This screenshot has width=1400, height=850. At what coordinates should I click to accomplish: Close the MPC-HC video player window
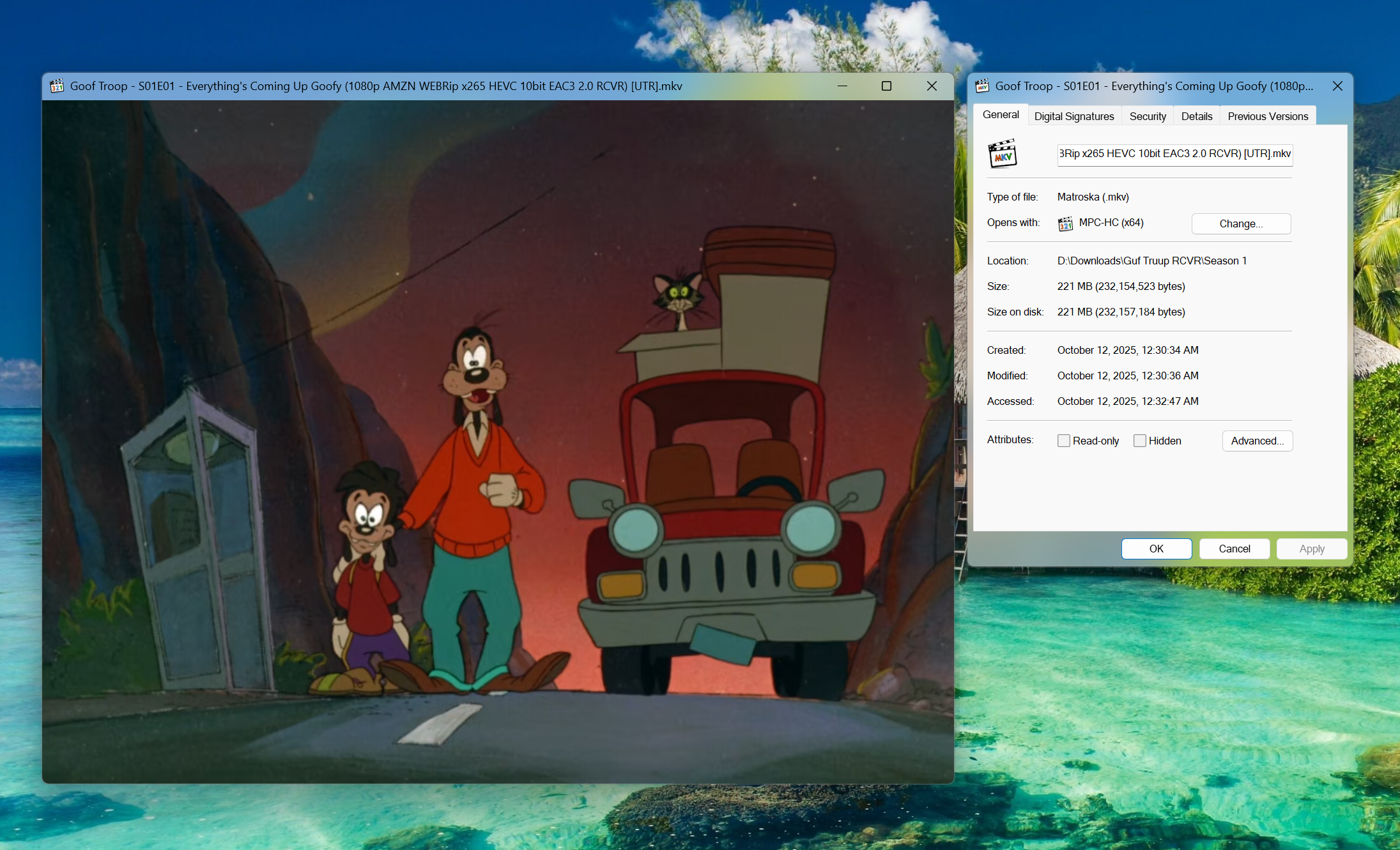(x=932, y=86)
